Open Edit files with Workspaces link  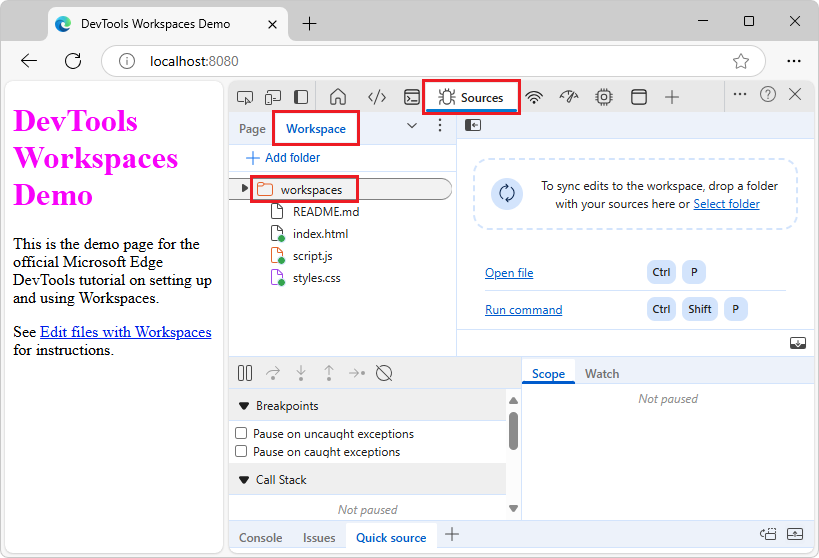tap(125, 332)
